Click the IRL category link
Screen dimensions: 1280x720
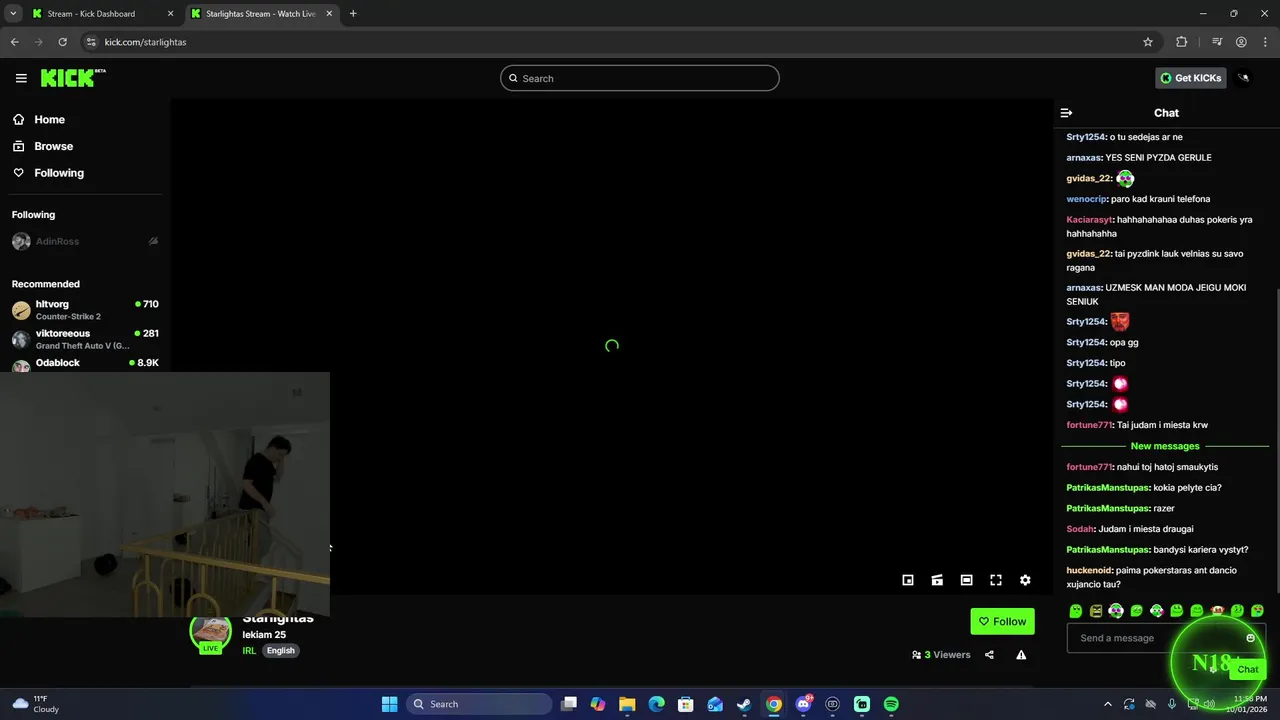pos(249,651)
